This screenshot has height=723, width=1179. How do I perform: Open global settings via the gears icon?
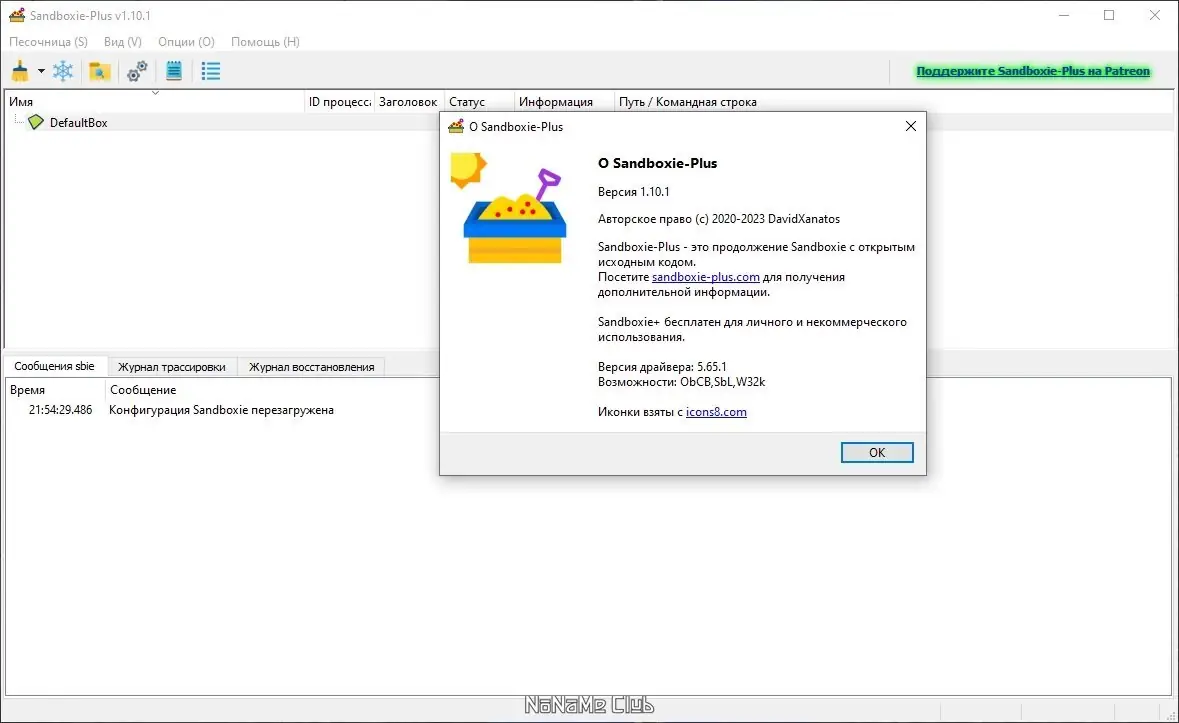(137, 71)
